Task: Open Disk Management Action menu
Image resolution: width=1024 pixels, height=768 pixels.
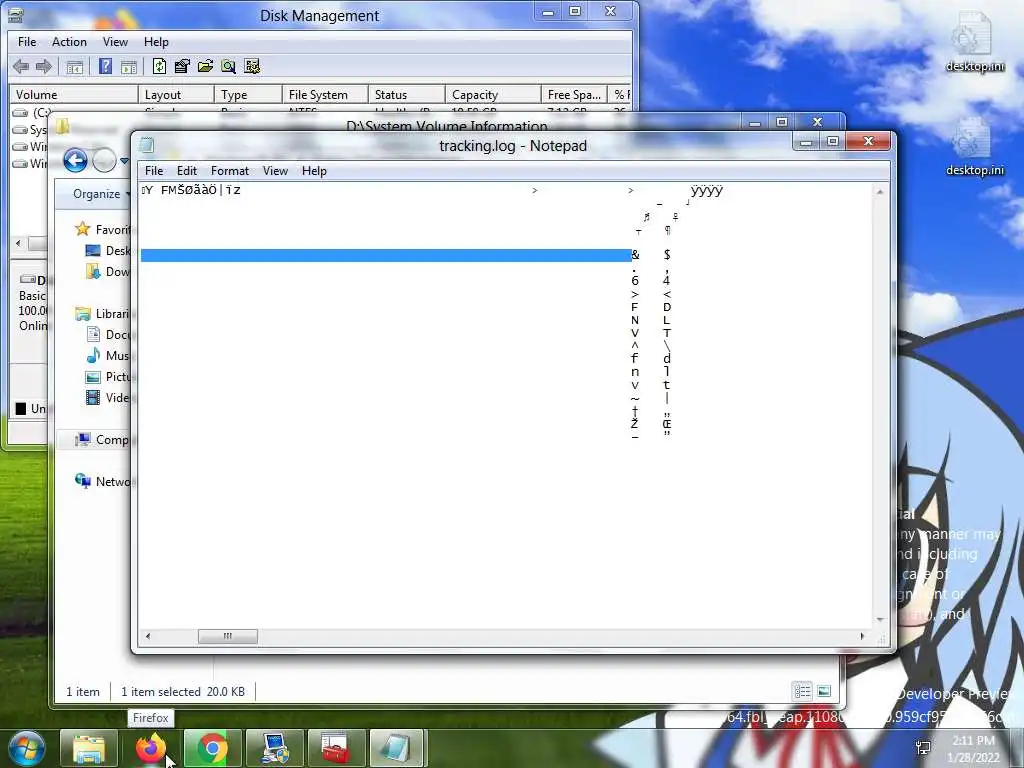Action: coord(69,42)
